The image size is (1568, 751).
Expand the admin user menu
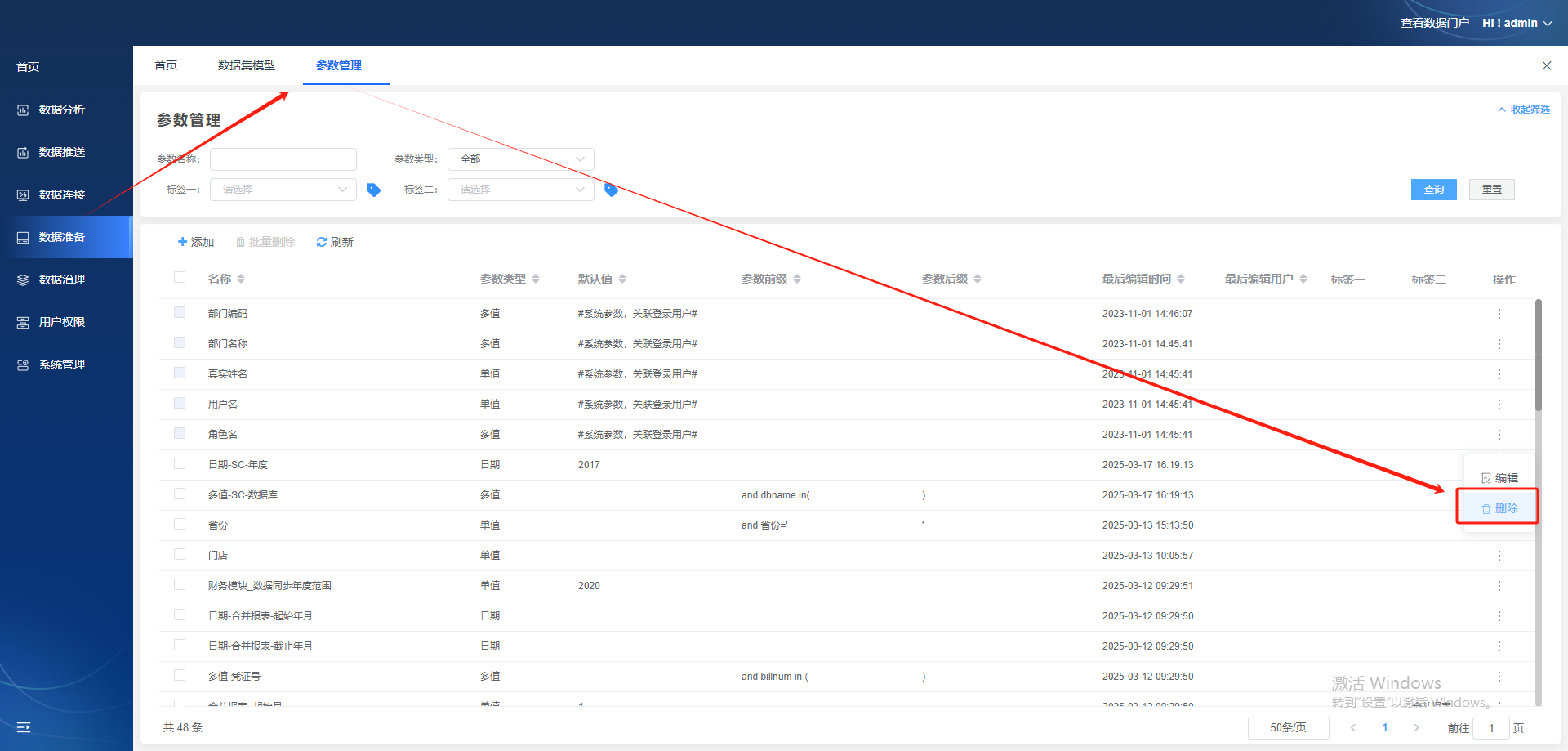[1517, 23]
